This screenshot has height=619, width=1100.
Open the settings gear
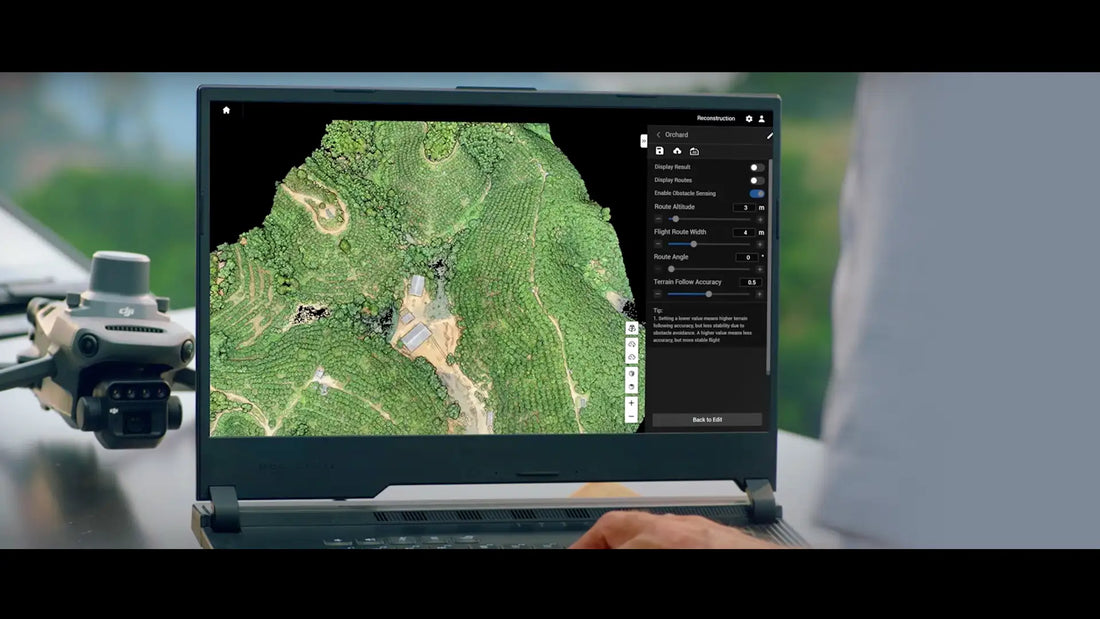[749, 119]
